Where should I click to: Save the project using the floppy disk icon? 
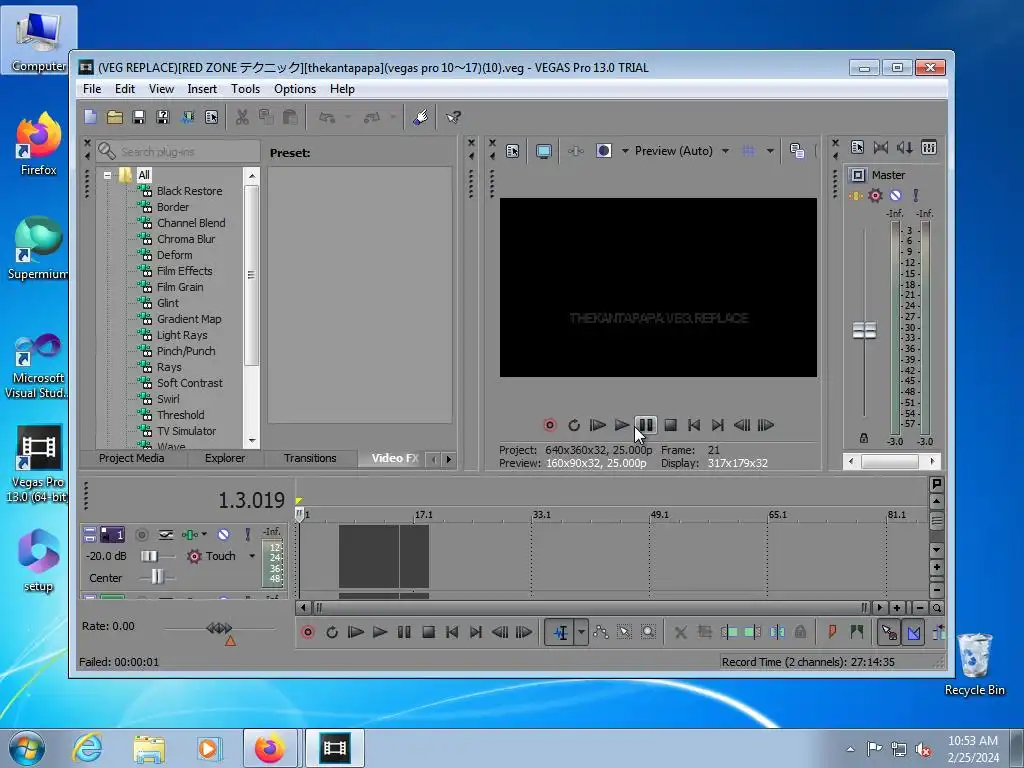click(138, 117)
